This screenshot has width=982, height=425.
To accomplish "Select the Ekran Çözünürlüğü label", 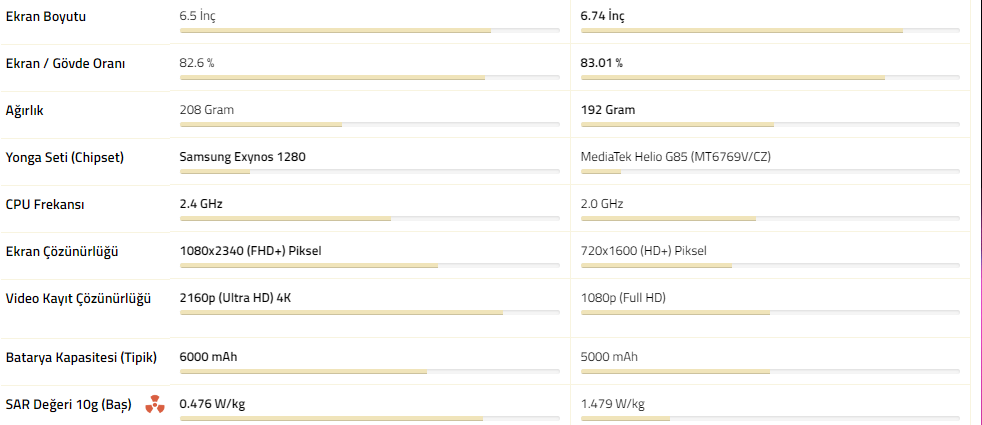I will point(62,251).
